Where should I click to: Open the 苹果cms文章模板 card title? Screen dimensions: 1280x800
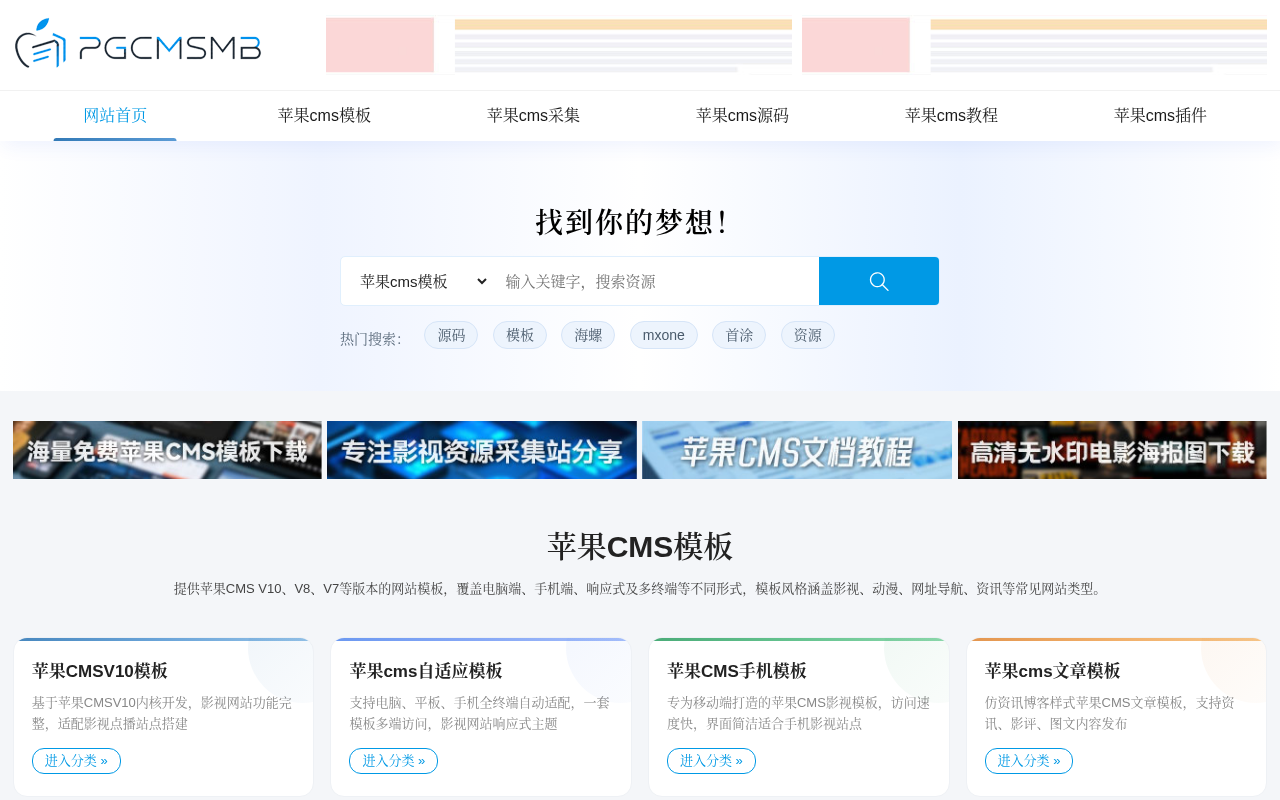[1053, 671]
